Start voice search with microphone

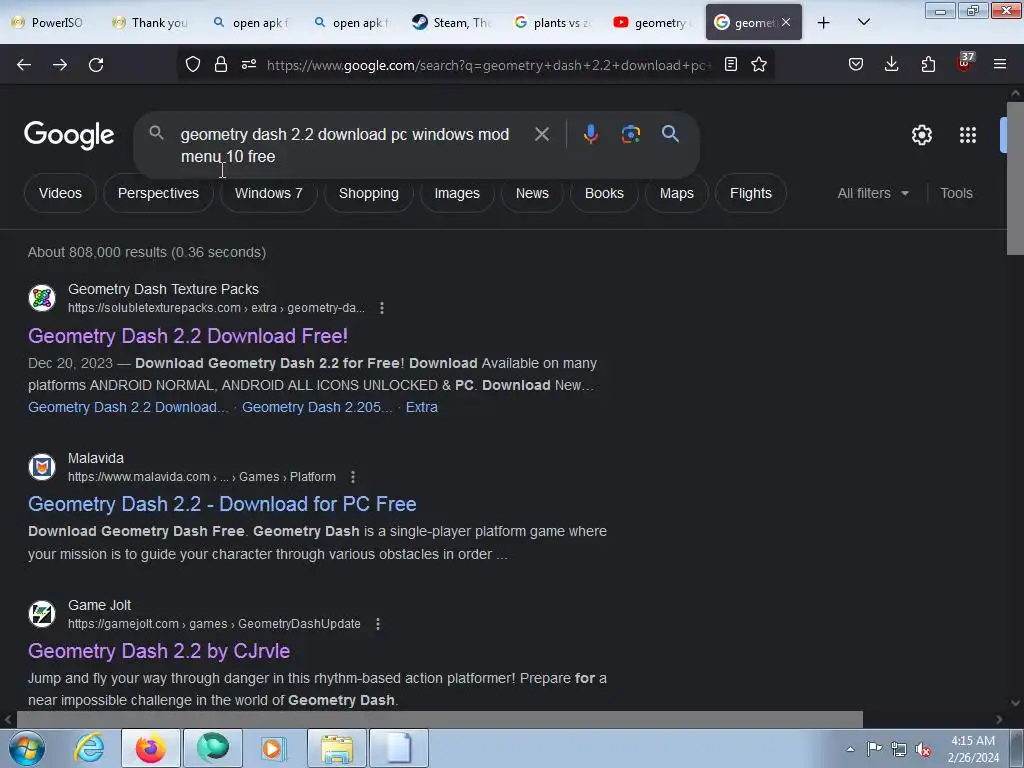click(590, 134)
